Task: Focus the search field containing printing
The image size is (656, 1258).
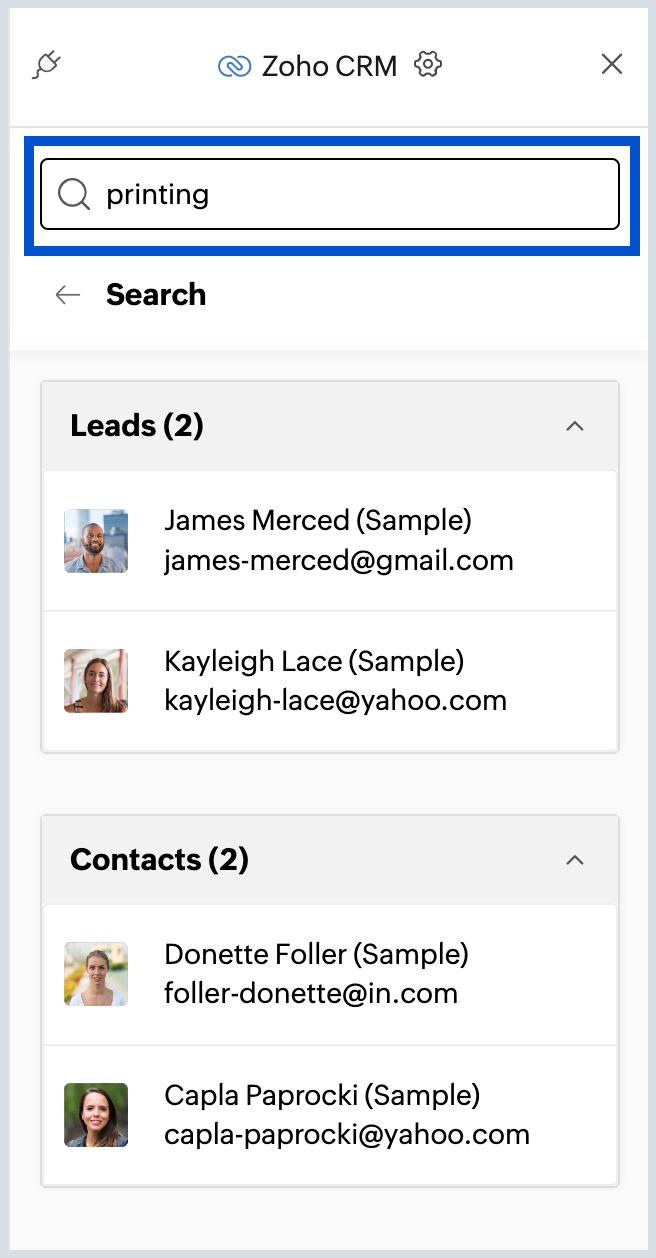Action: 330,194
